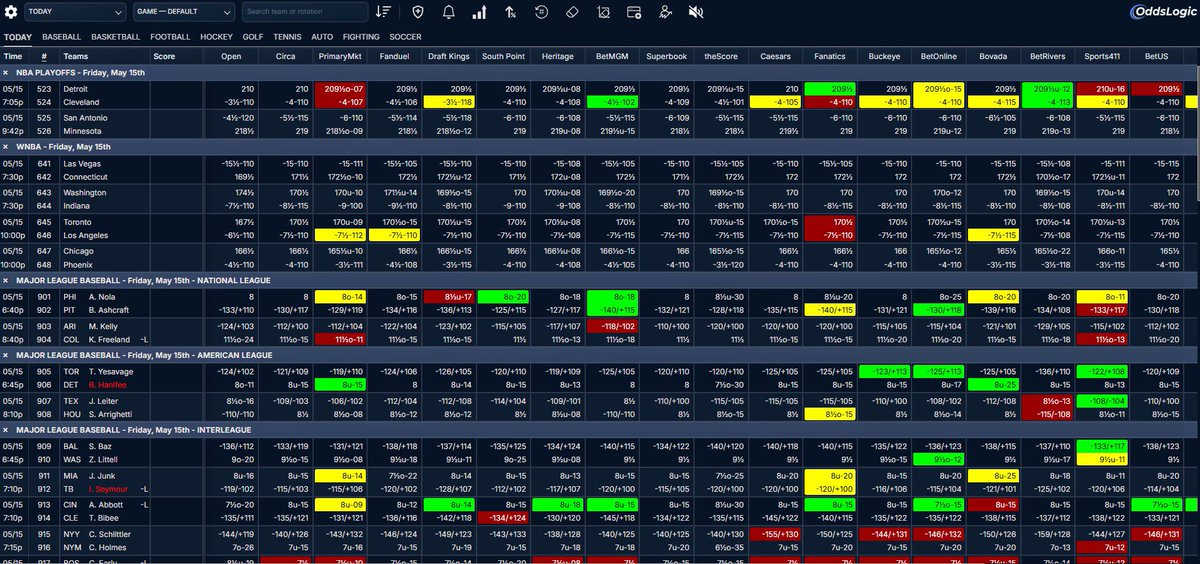This screenshot has width=1200, height=564.
Task: Click the BetMGM column header
Action: pyautogui.click(x=612, y=57)
